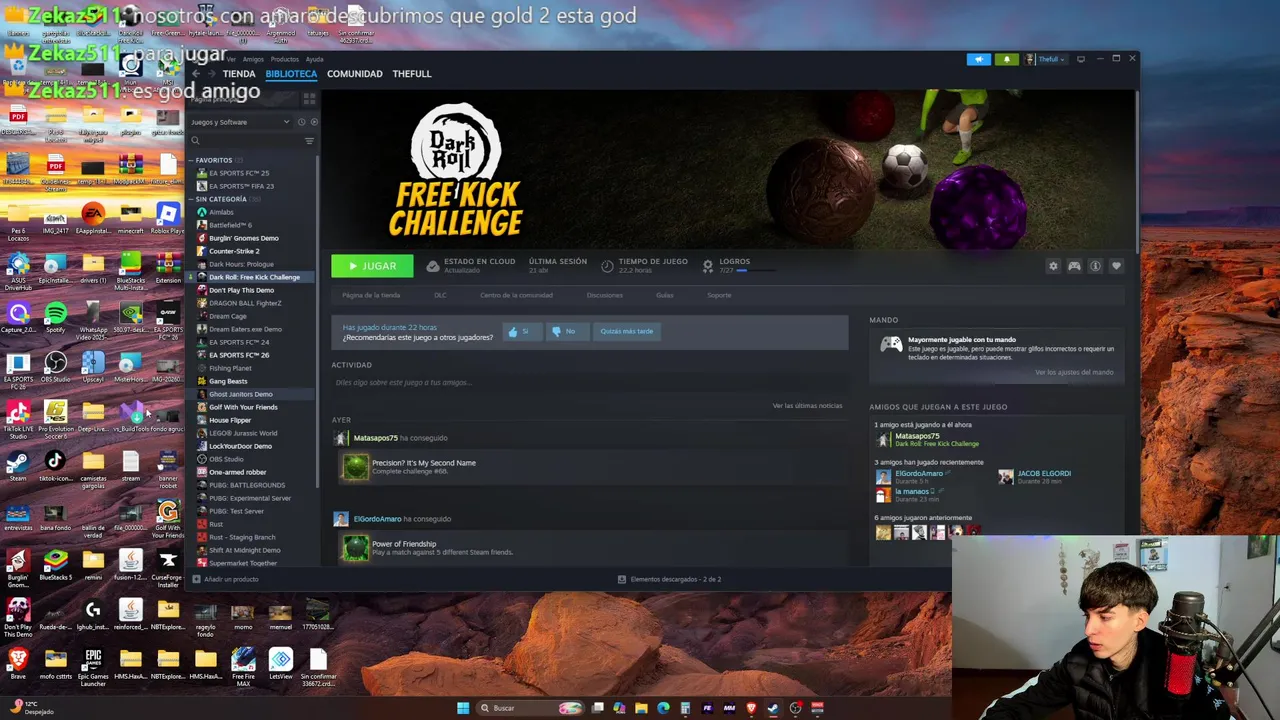This screenshot has width=1280, height=720.
Task: Open Spotify desktop shortcut
Action: [55, 318]
